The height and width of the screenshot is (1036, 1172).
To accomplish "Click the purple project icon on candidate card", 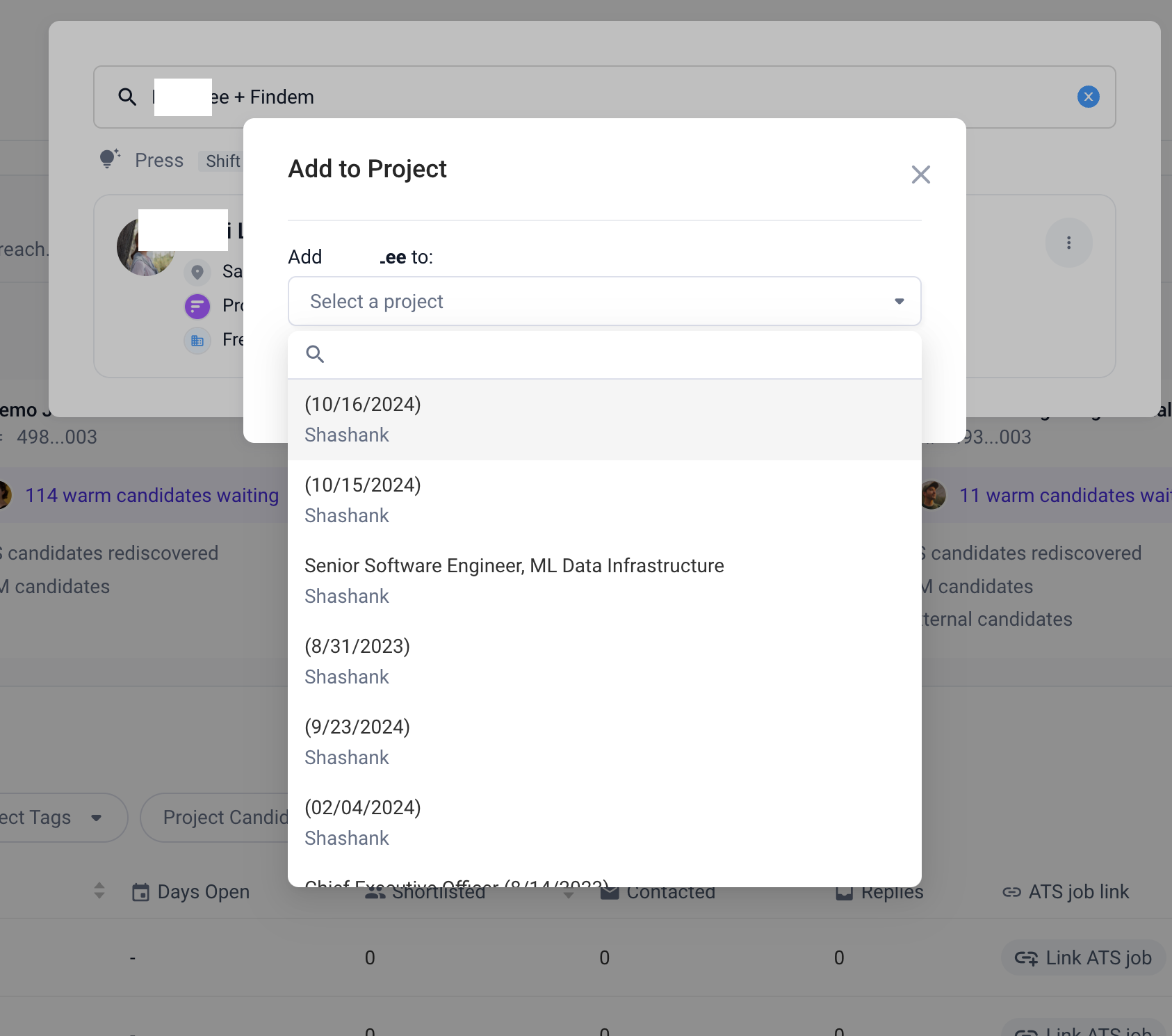I will point(197,306).
